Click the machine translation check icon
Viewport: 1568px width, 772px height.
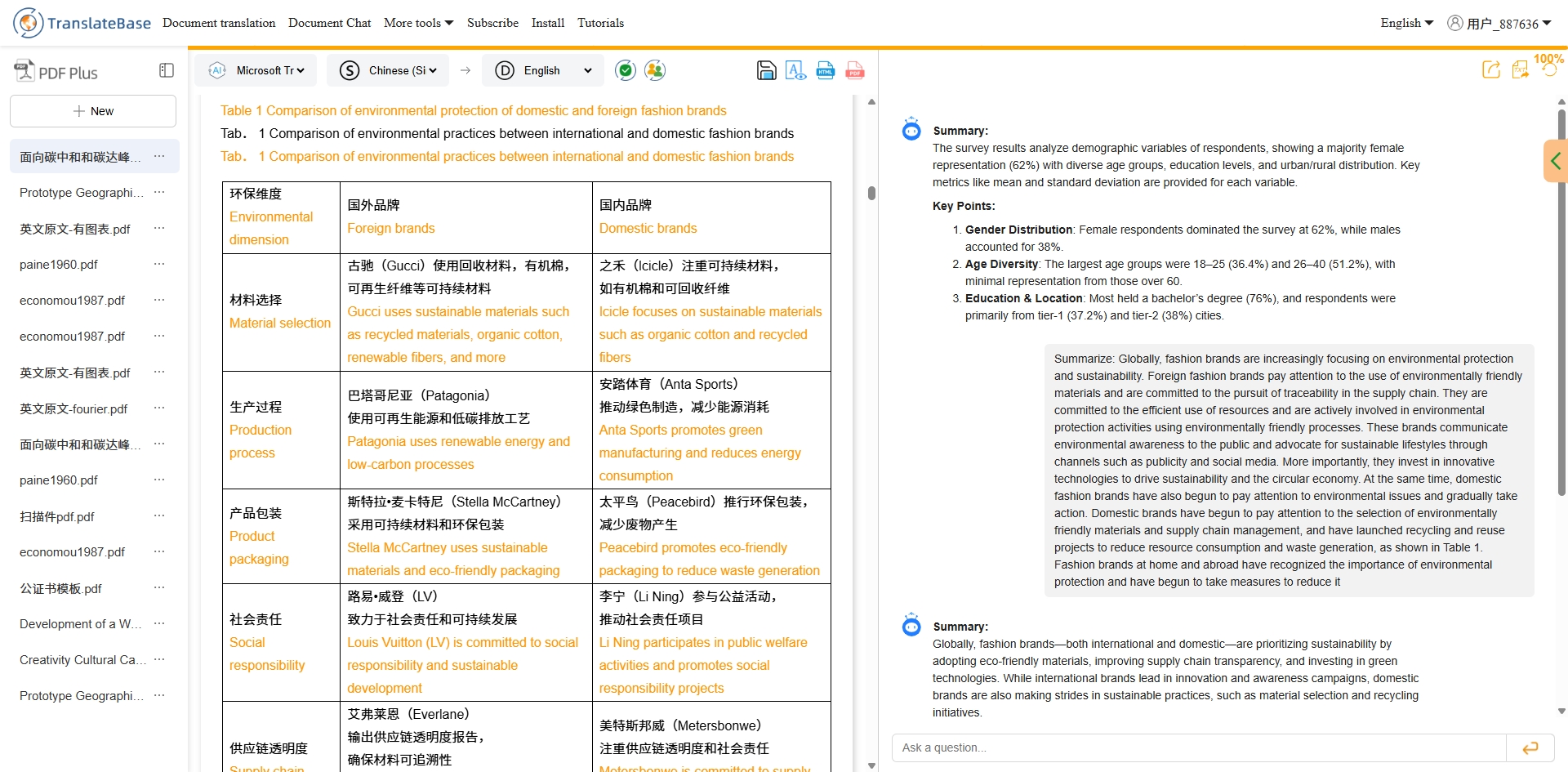pyautogui.click(x=626, y=70)
